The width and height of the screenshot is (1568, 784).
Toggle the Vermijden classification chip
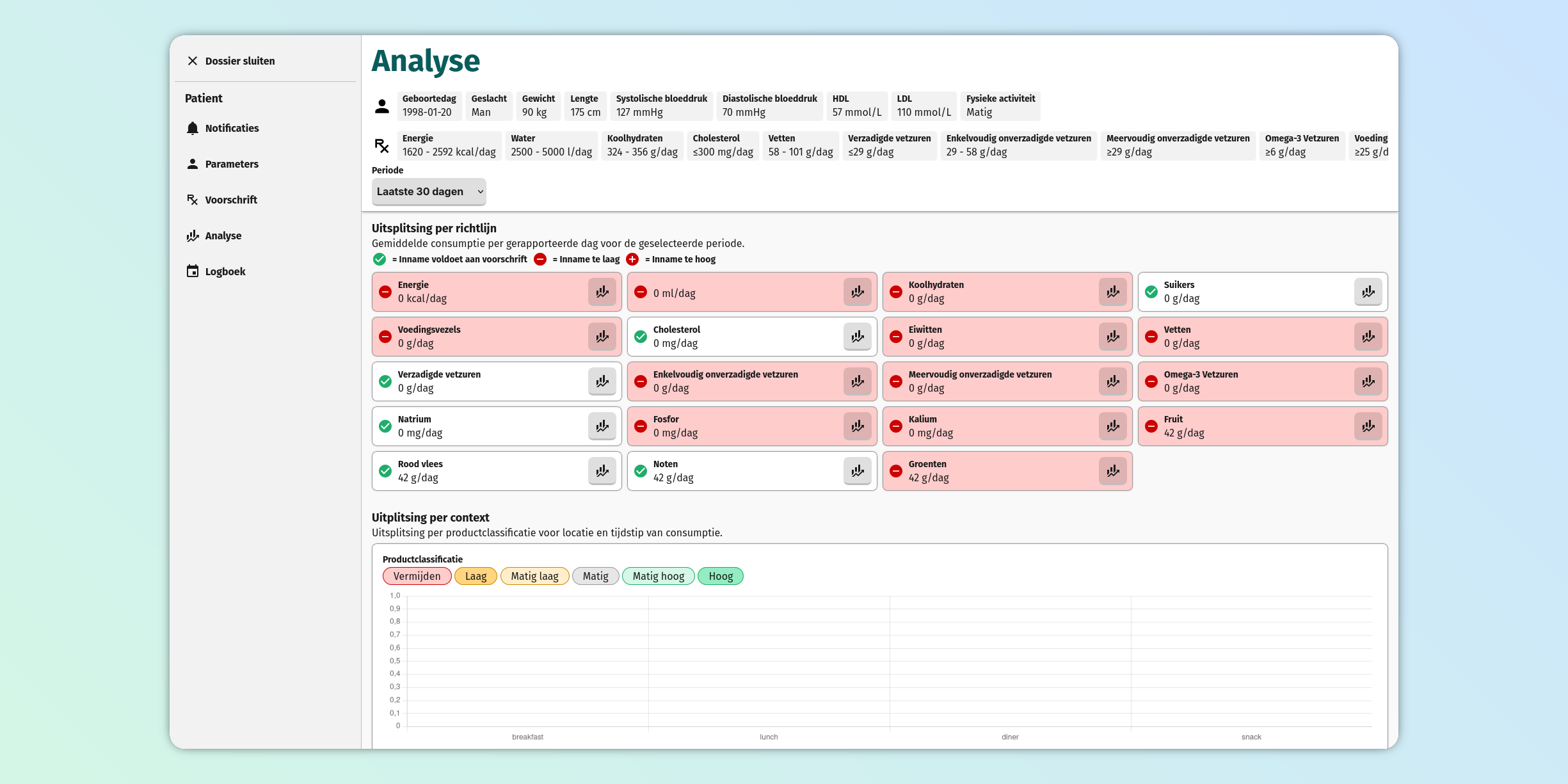tap(417, 576)
